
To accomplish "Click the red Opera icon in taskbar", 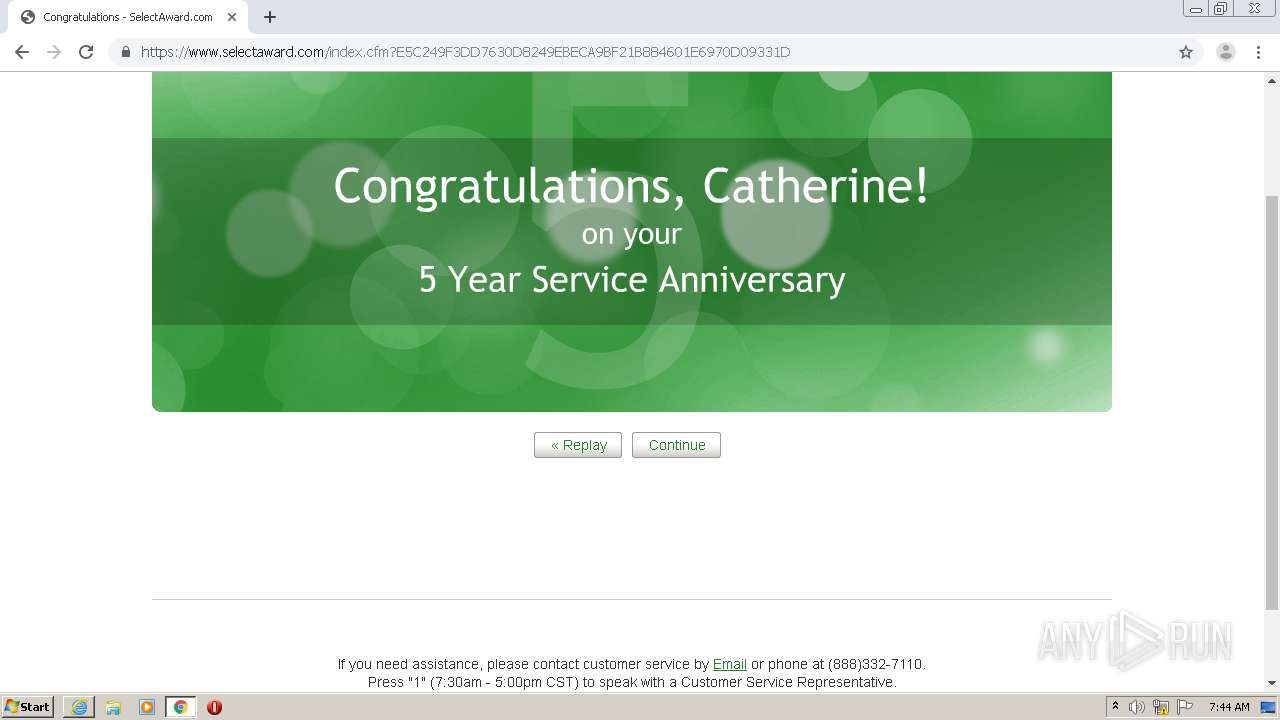I will click(214, 707).
